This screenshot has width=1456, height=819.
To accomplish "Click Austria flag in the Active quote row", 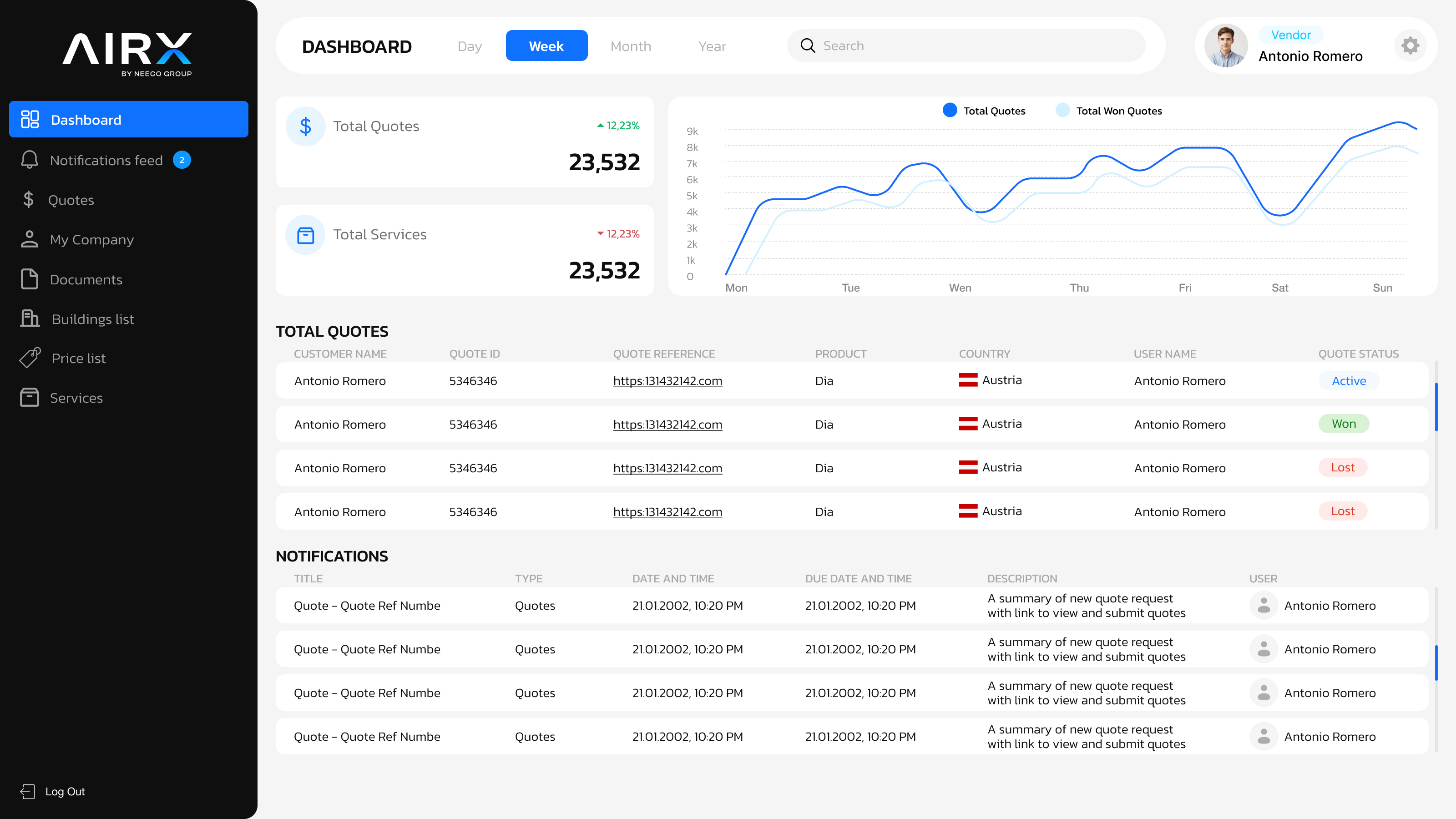I will pos(968,380).
